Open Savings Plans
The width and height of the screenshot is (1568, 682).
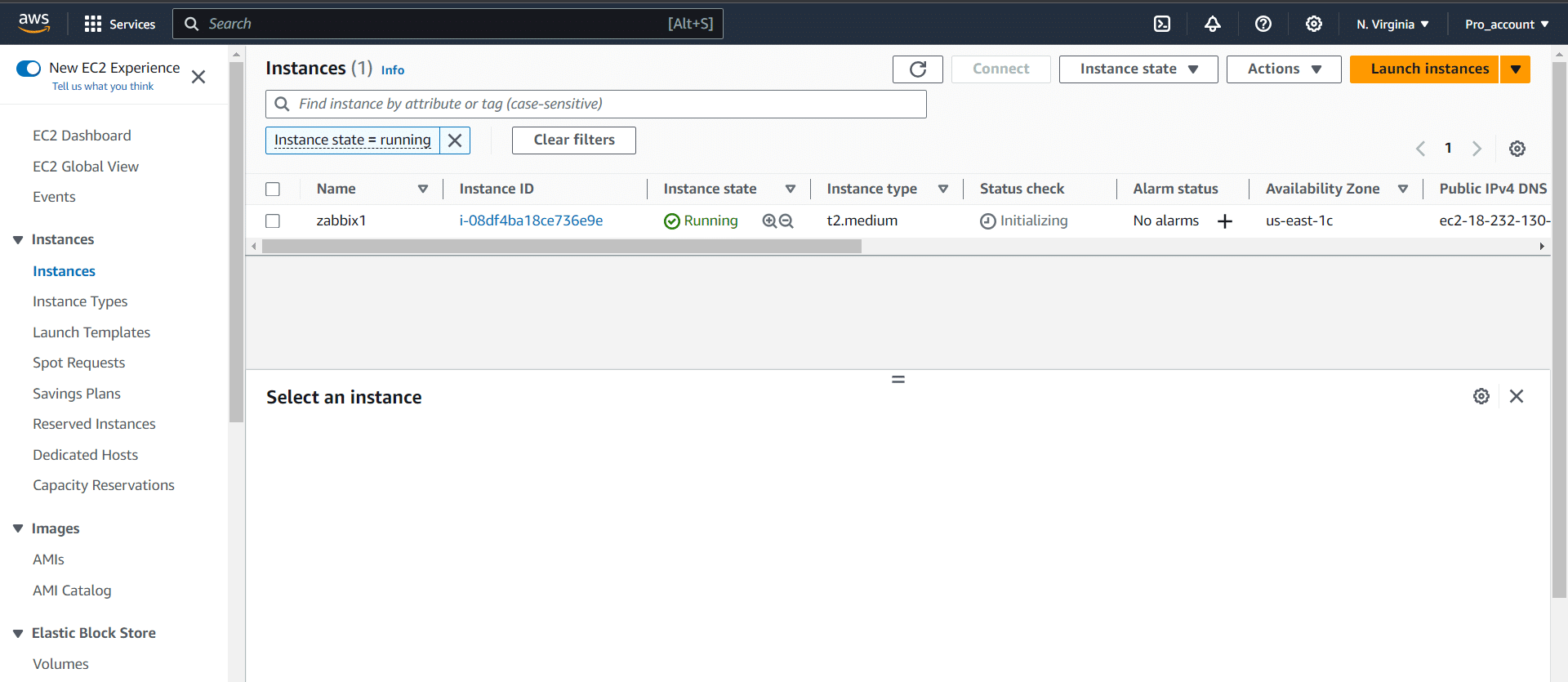pyautogui.click(x=77, y=394)
